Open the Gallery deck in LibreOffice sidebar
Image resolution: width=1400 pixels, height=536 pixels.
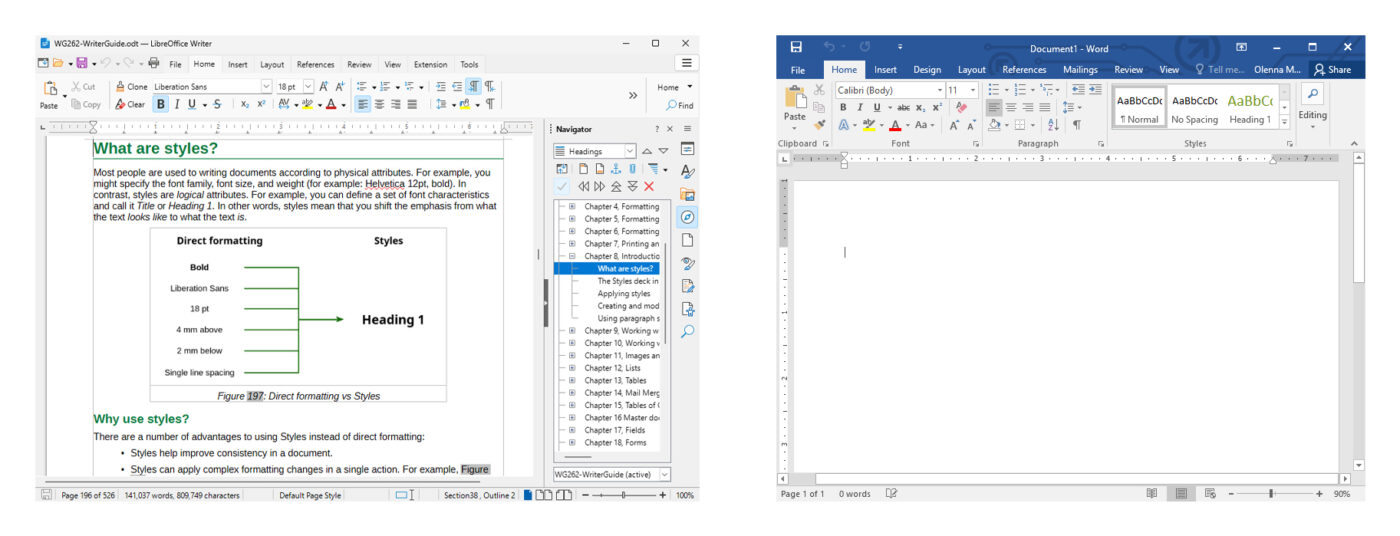point(687,194)
